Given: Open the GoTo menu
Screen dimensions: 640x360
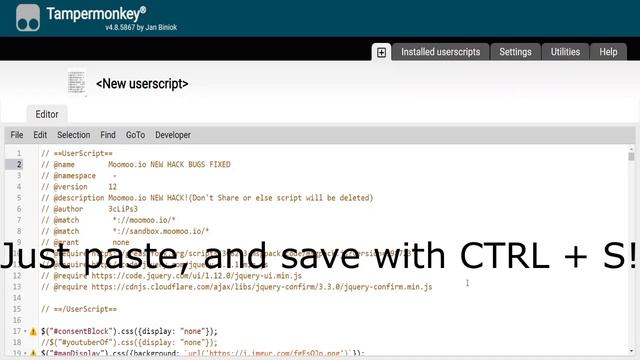Looking at the screenshot, I should pyautogui.click(x=136, y=135).
